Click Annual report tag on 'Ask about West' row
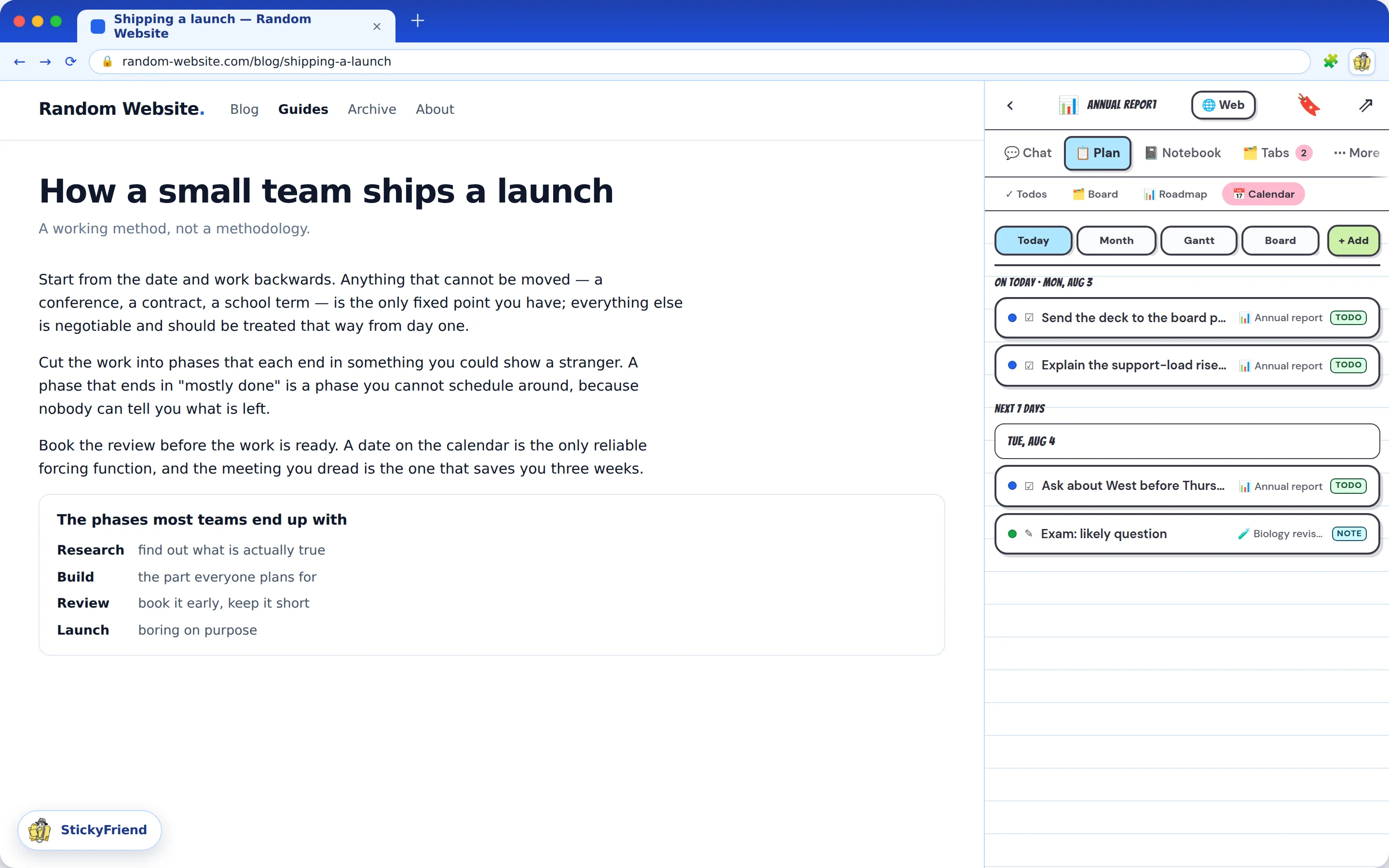 click(1280, 486)
